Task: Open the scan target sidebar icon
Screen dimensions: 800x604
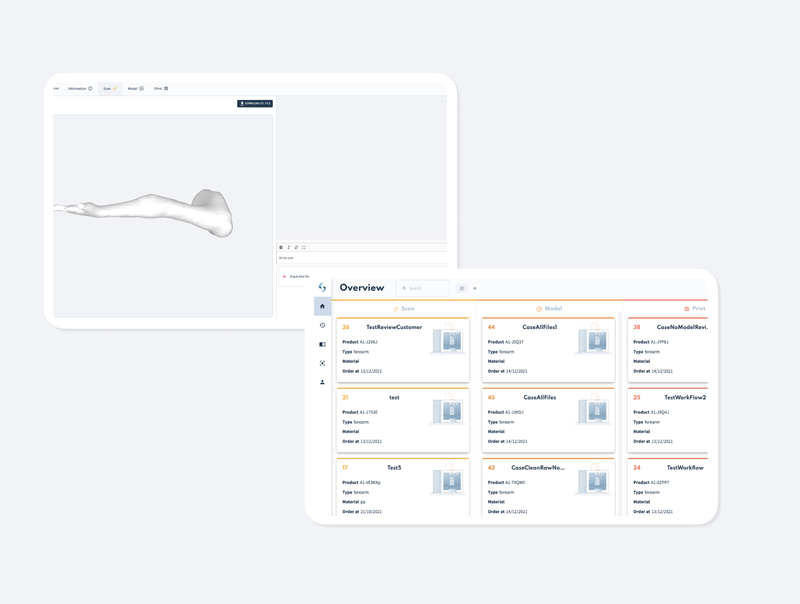Action: click(322, 363)
